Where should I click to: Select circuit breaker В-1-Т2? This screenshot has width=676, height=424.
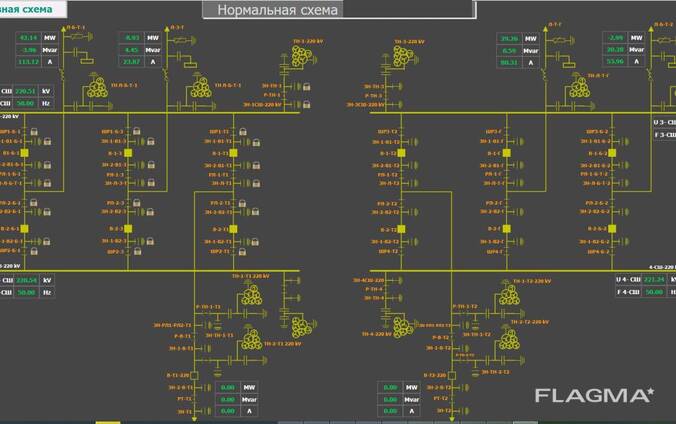point(401,153)
